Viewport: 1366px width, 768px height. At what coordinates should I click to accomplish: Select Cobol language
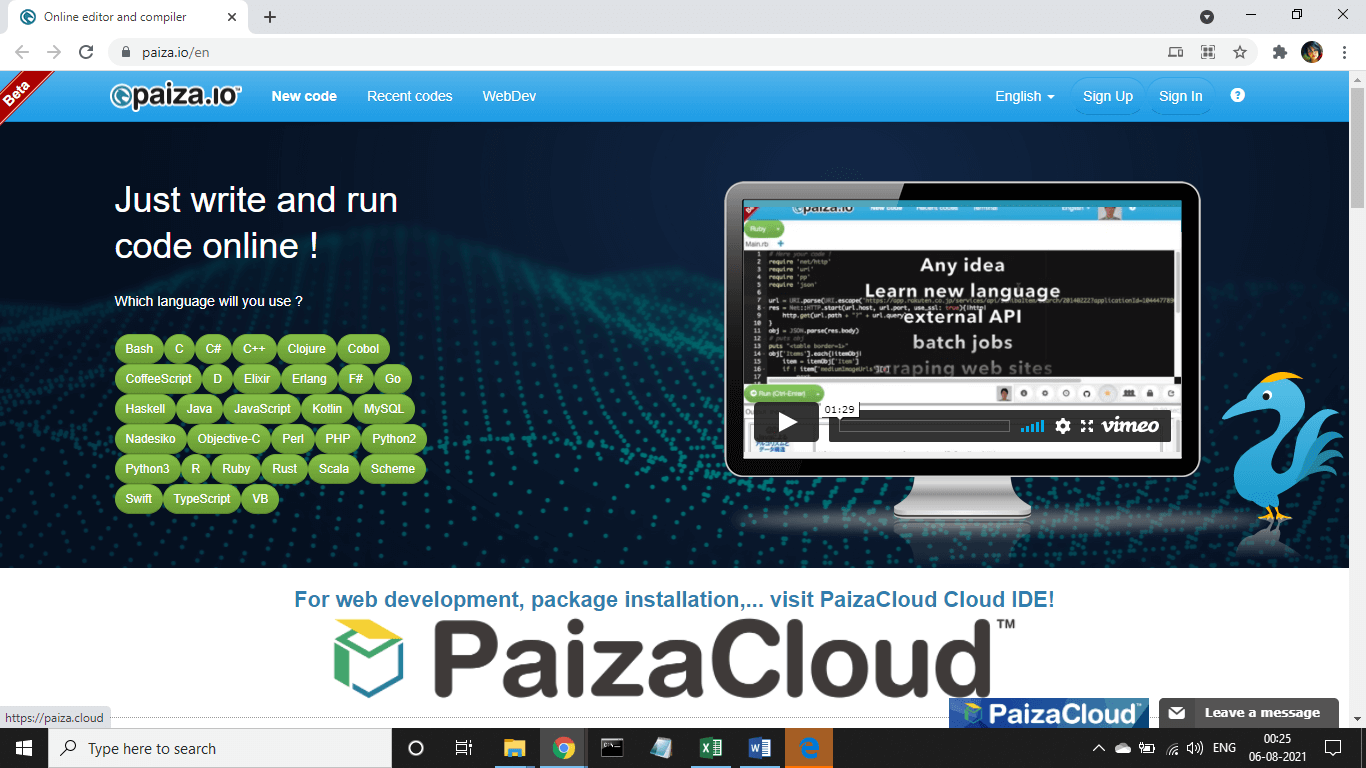coord(363,349)
